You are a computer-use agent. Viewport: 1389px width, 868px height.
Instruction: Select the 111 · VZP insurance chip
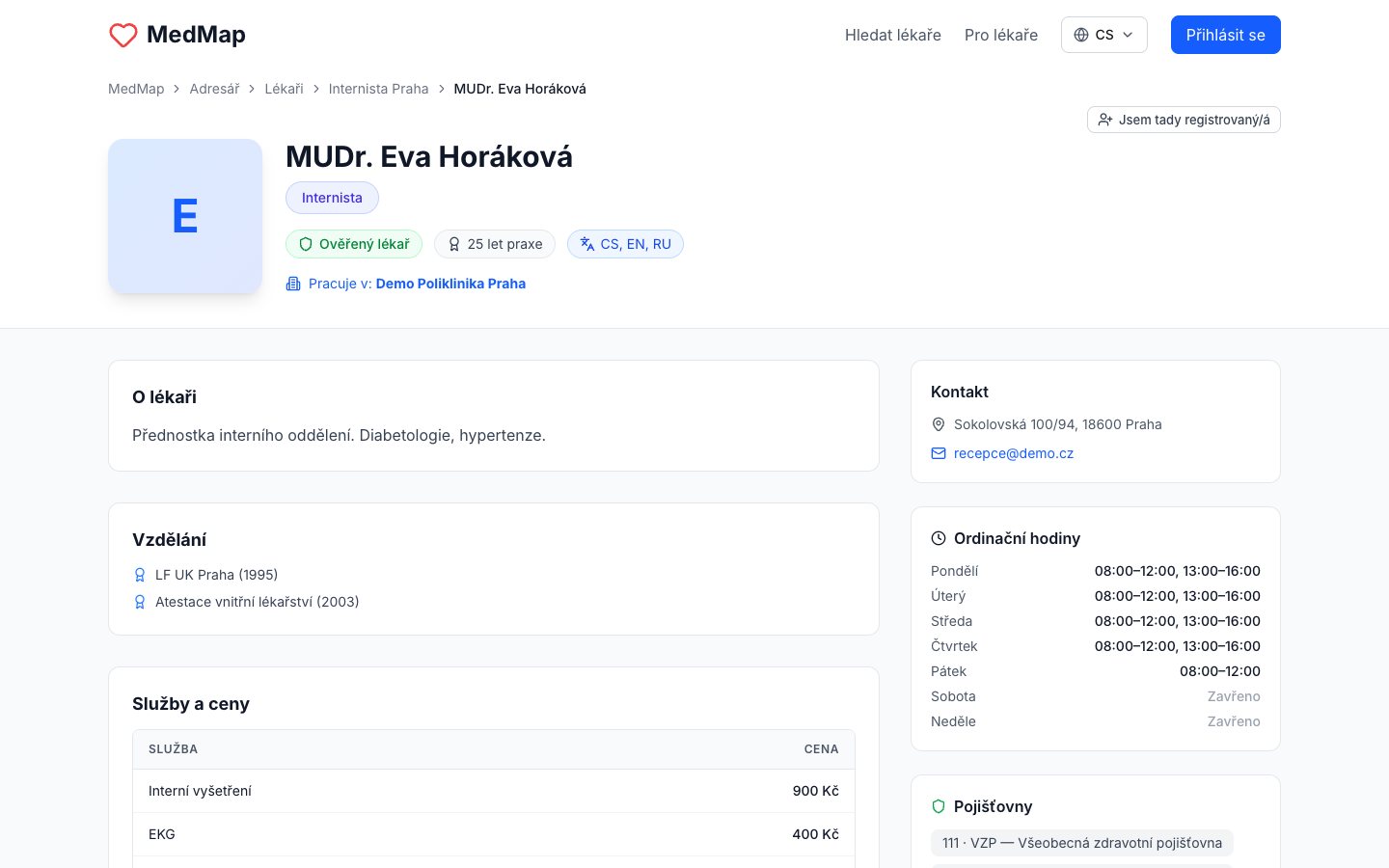tap(1082, 843)
